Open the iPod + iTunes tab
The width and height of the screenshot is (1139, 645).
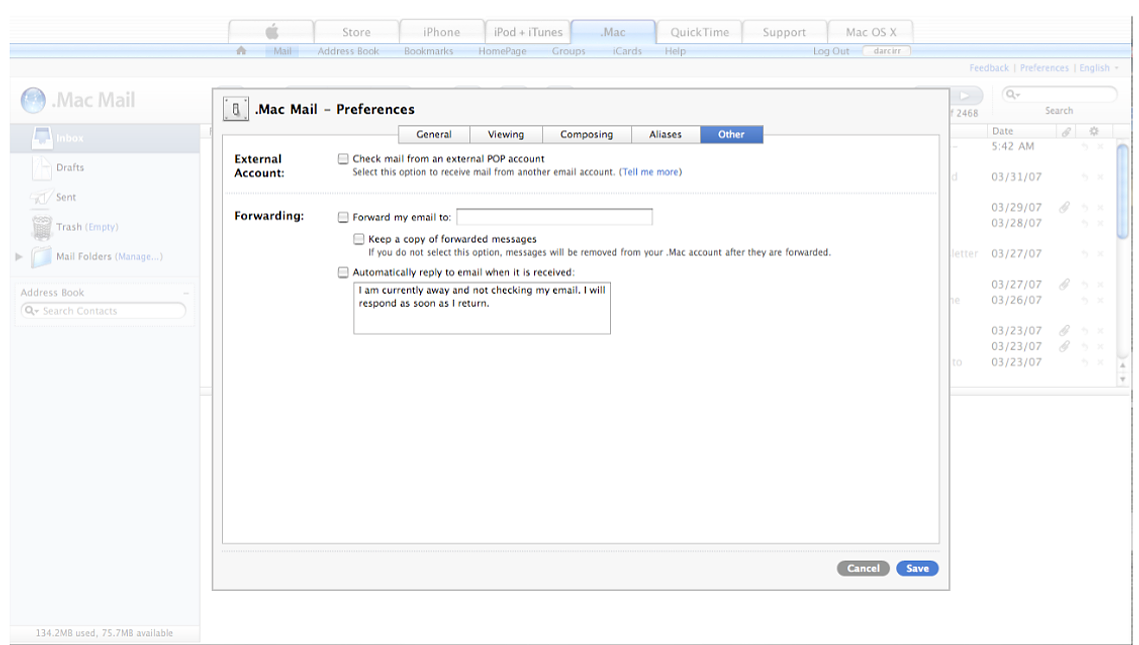coord(528,32)
